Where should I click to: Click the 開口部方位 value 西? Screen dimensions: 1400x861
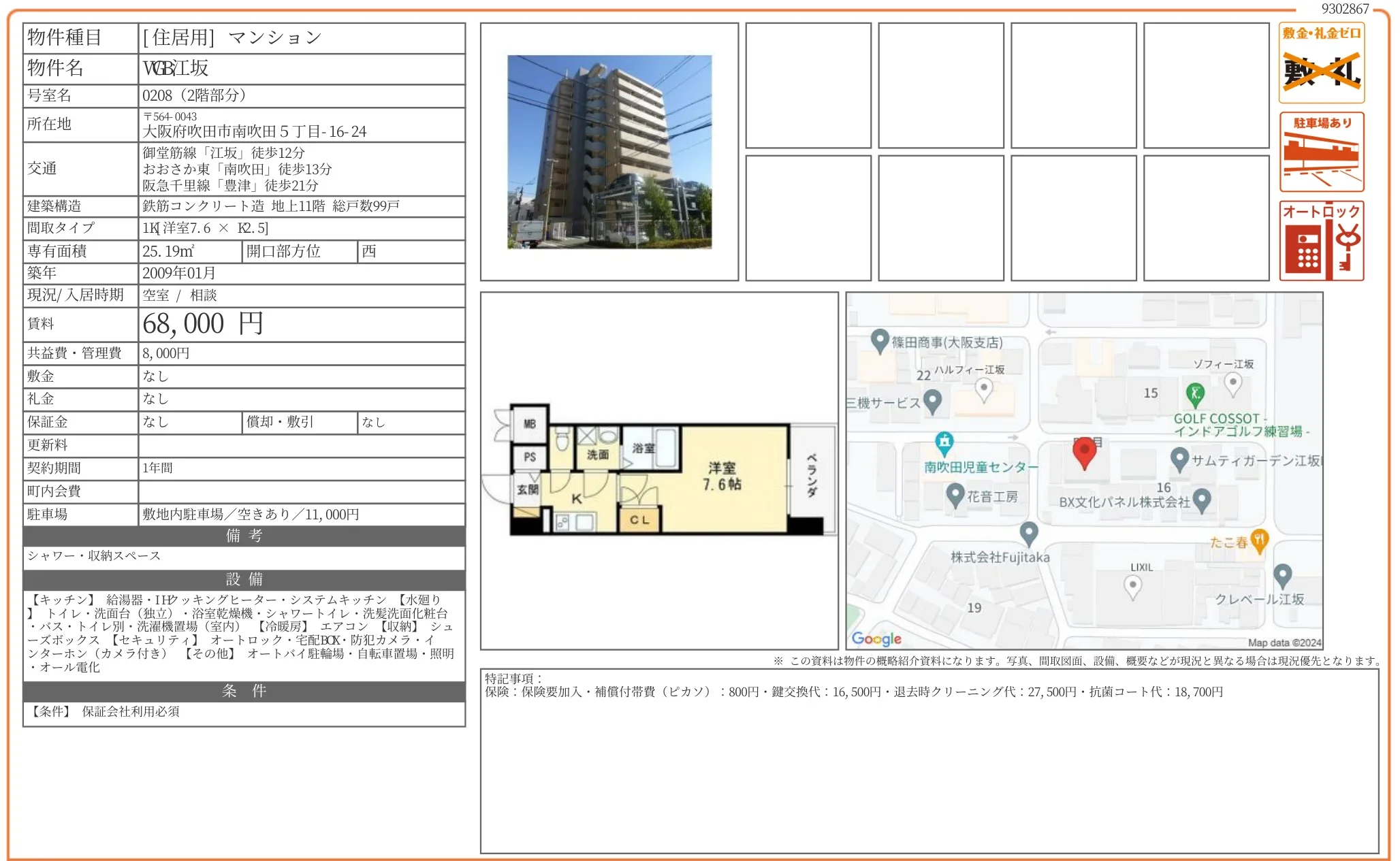click(369, 251)
